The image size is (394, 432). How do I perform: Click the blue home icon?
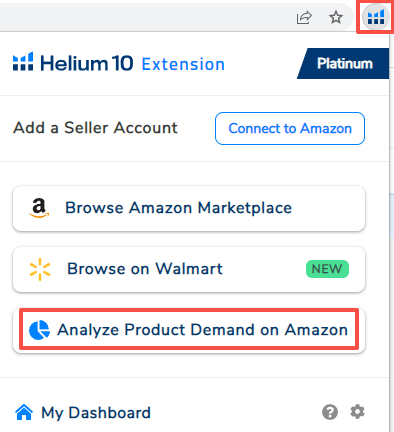click(24, 412)
